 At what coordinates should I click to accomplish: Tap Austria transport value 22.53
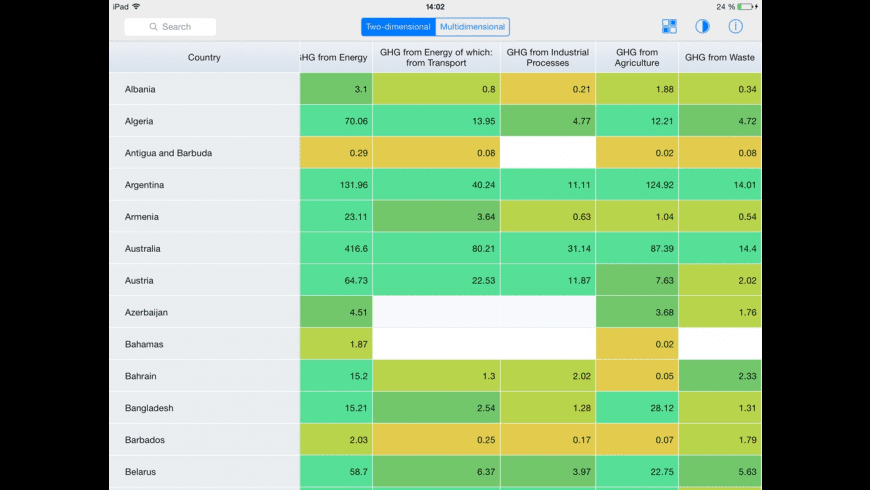coord(436,280)
